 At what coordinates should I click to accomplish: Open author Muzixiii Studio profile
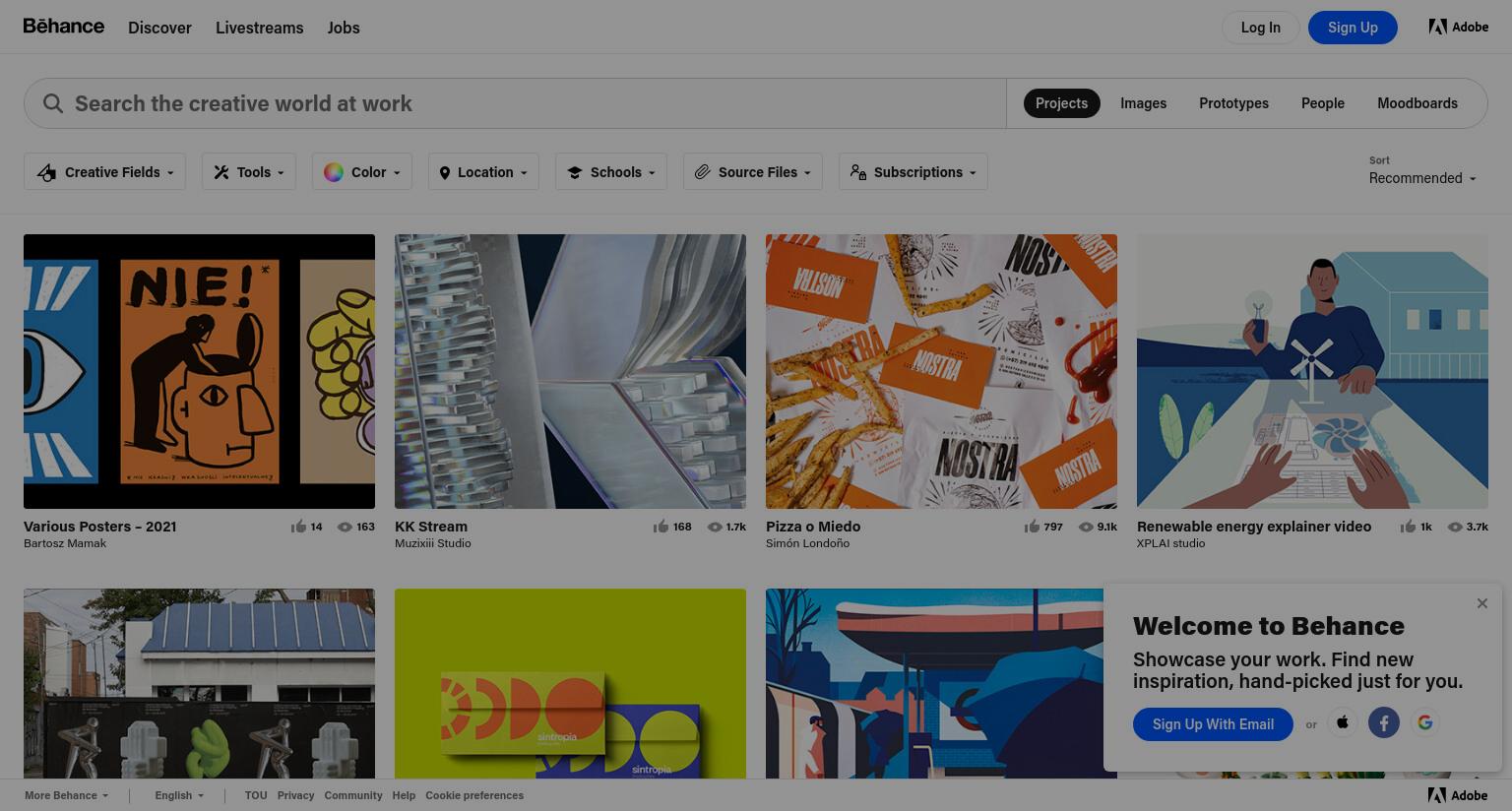click(x=433, y=543)
